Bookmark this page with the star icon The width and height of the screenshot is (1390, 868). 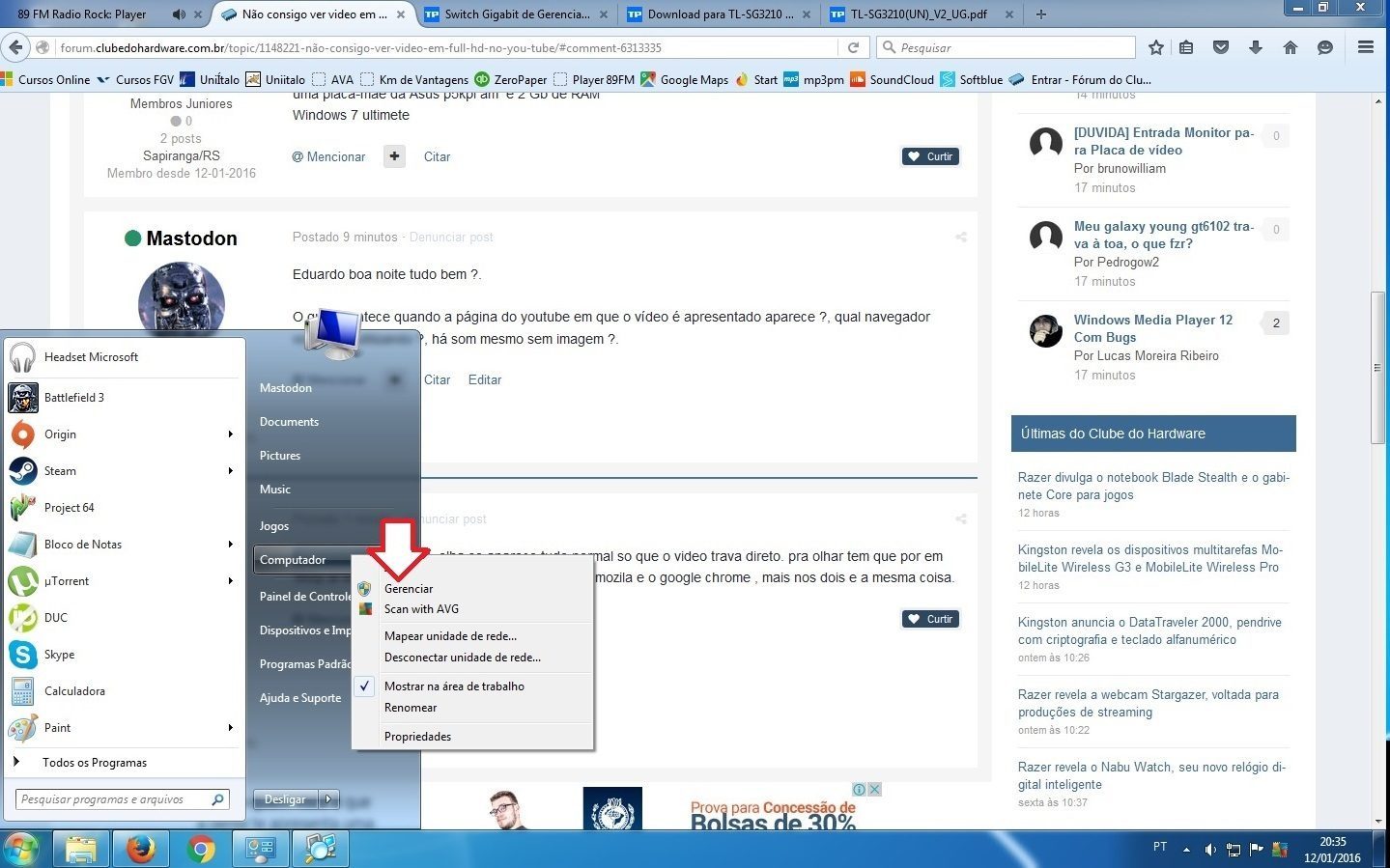pyautogui.click(x=1156, y=47)
